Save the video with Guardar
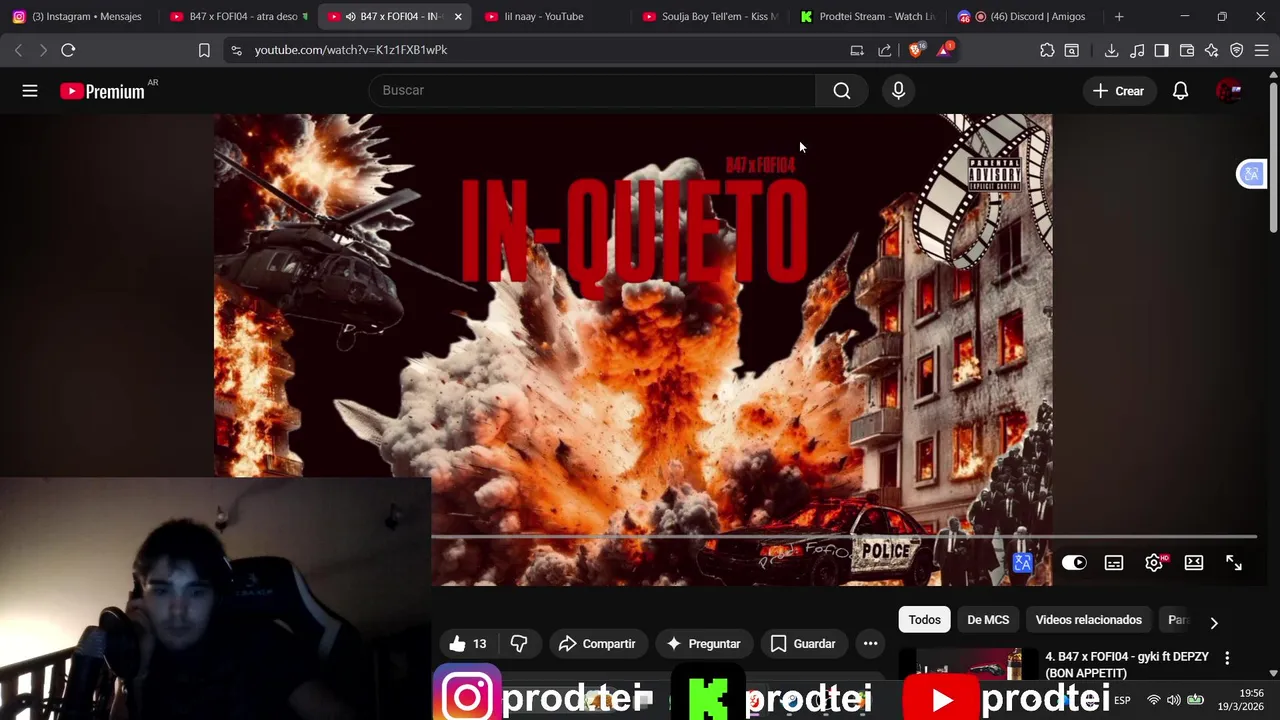This screenshot has height=720, width=1280. coord(803,644)
